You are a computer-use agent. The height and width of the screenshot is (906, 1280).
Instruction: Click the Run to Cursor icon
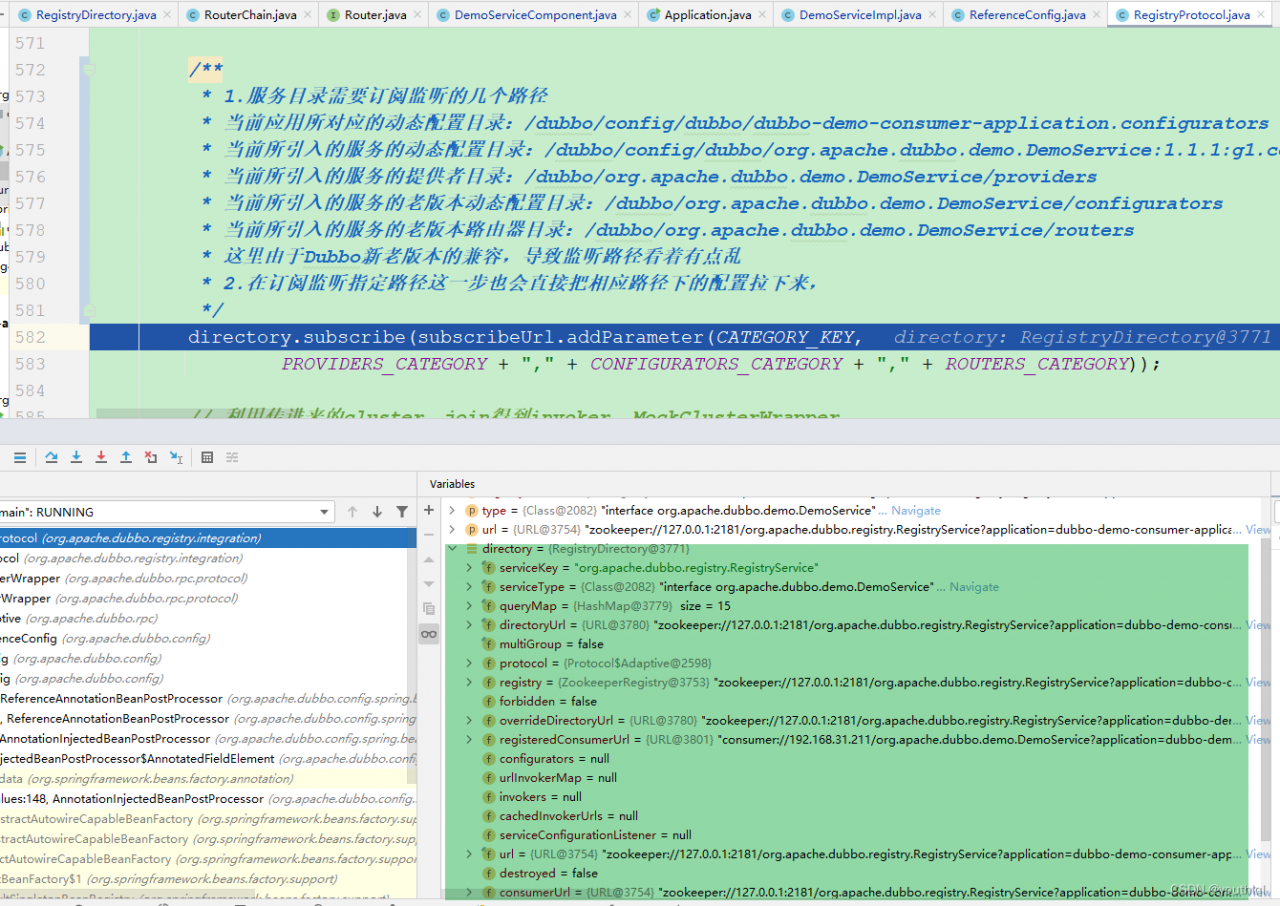pyautogui.click(x=176, y=457)
